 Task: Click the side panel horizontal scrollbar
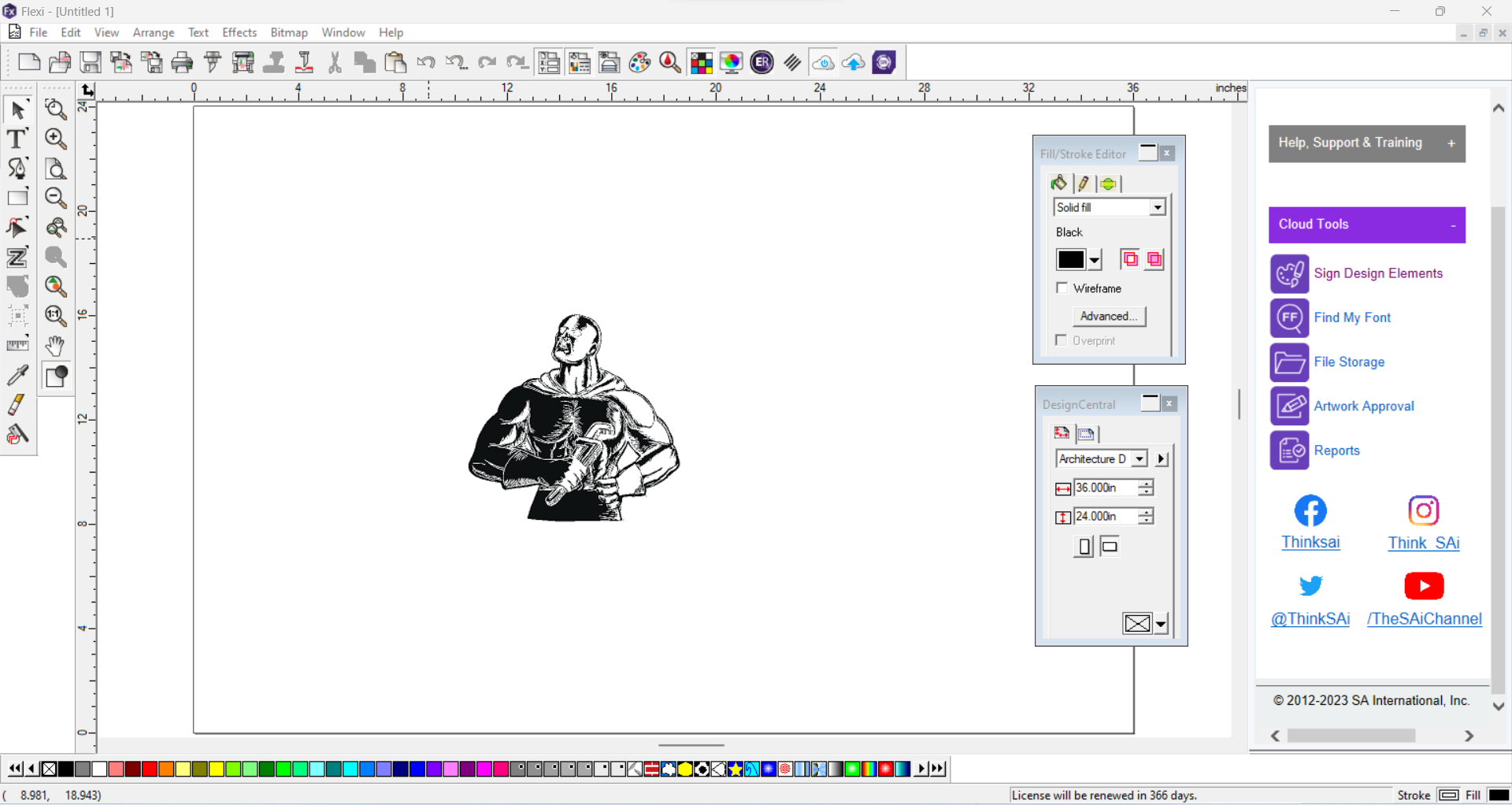(x=1351, y=736)
